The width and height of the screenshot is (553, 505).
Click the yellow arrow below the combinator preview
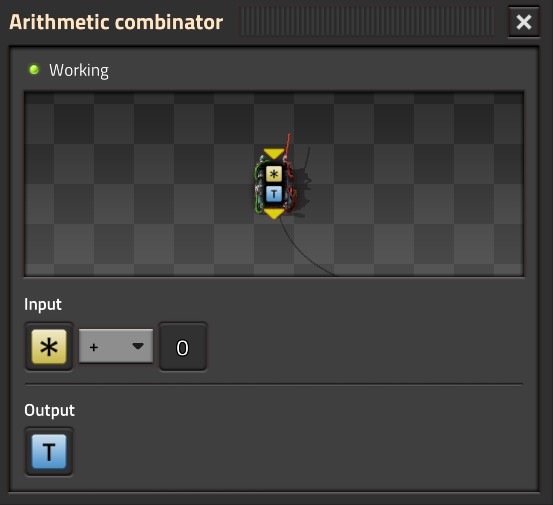274,213
